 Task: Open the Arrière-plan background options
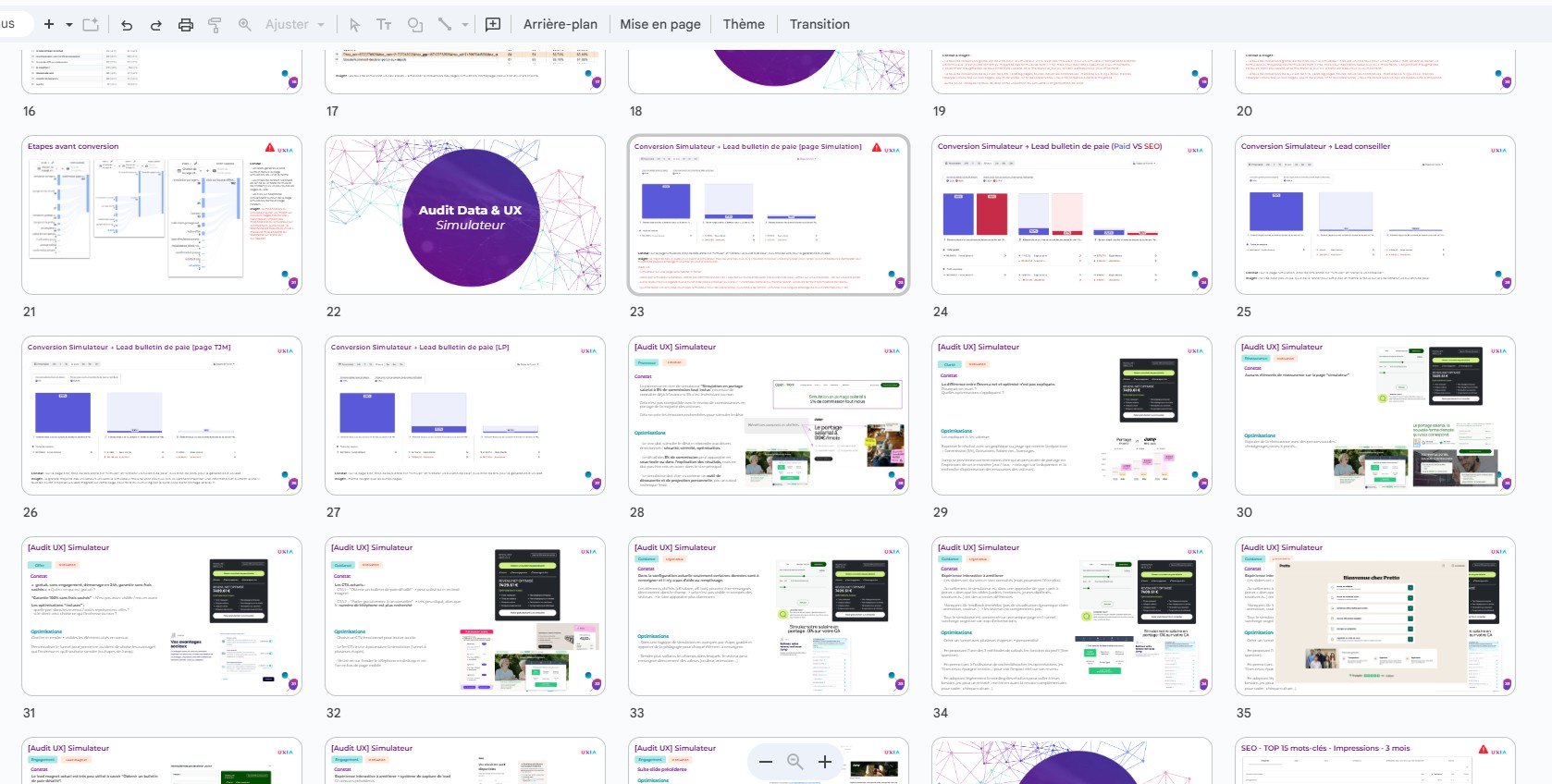560,24
